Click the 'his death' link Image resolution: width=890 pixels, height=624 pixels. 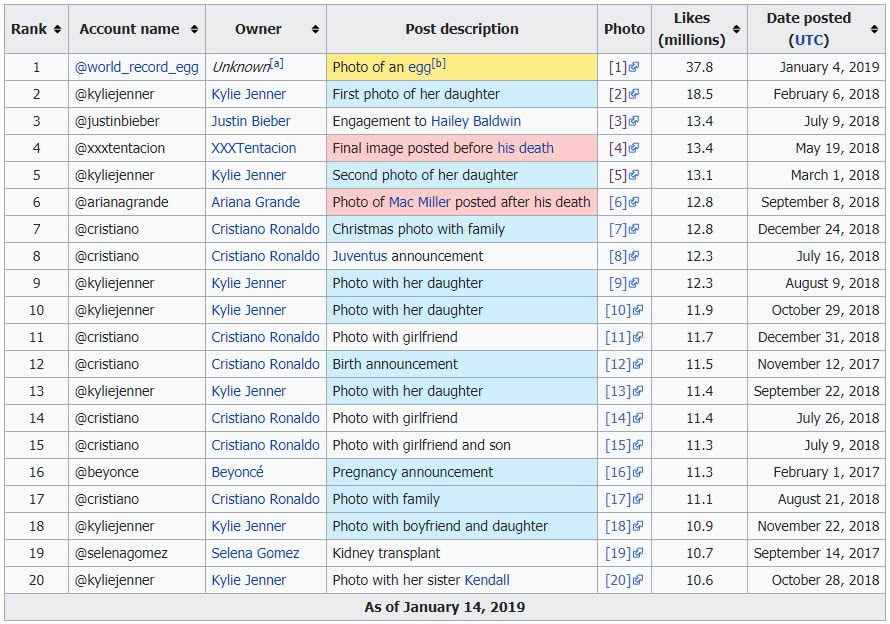point(526,148)
